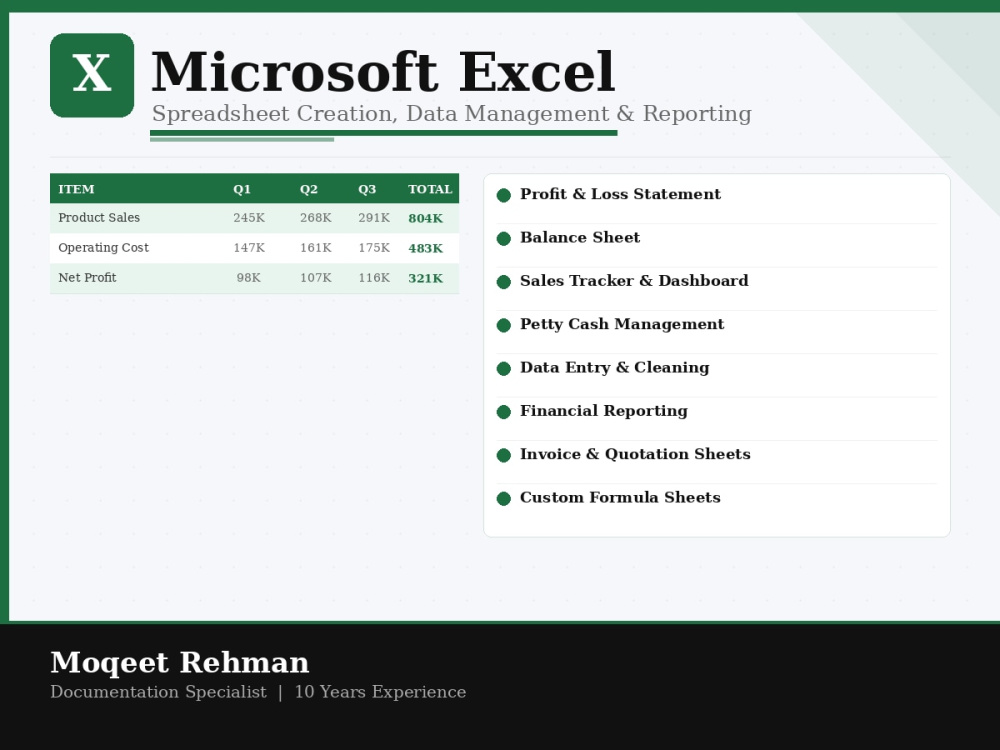Screen dimensions: 1000x750
Task: Click the Custom Formula Sheets item
Action: pos(620,497)
